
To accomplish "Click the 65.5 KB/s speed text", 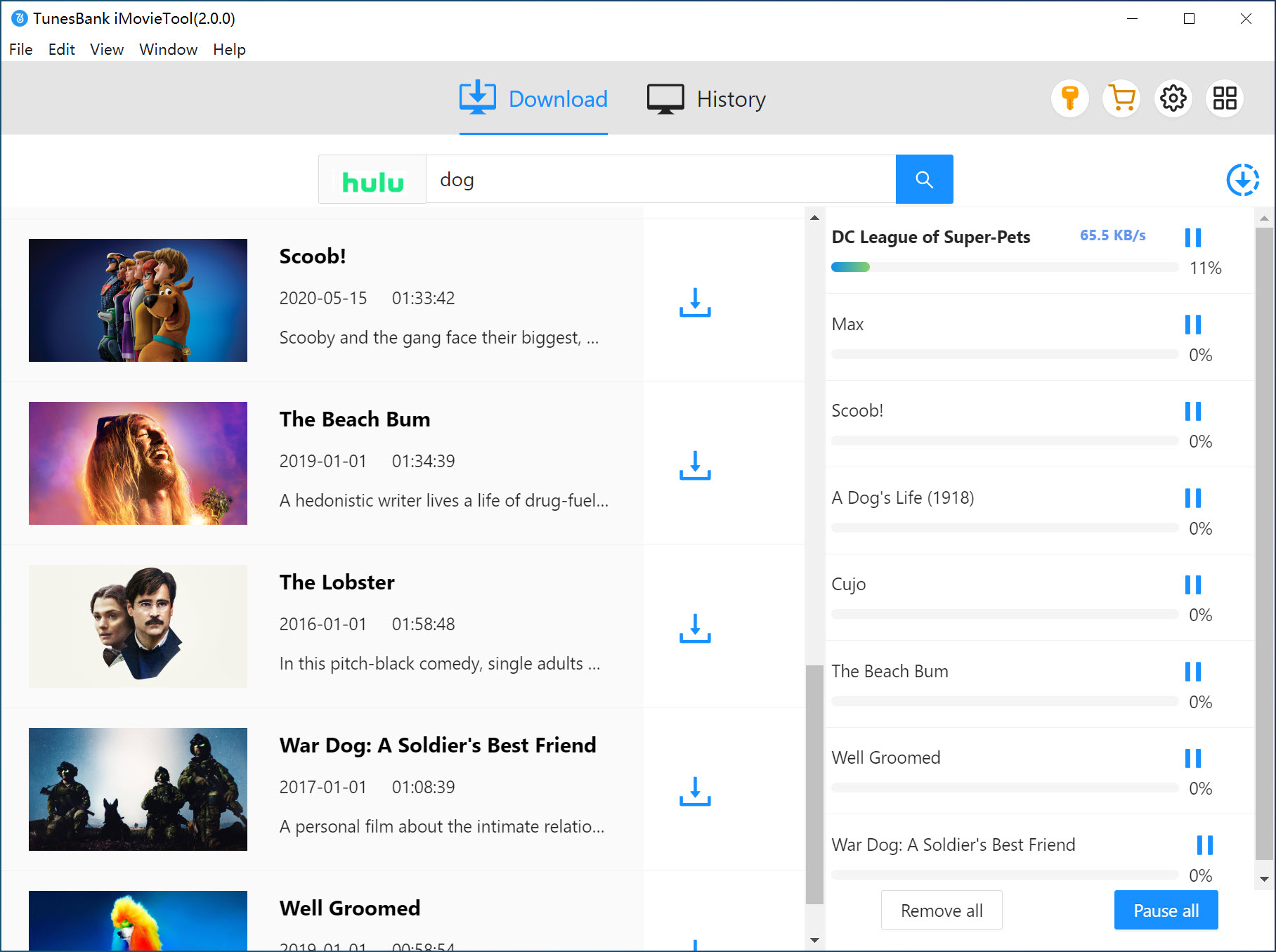I will pyautogui.click(x=1112, y=235).
